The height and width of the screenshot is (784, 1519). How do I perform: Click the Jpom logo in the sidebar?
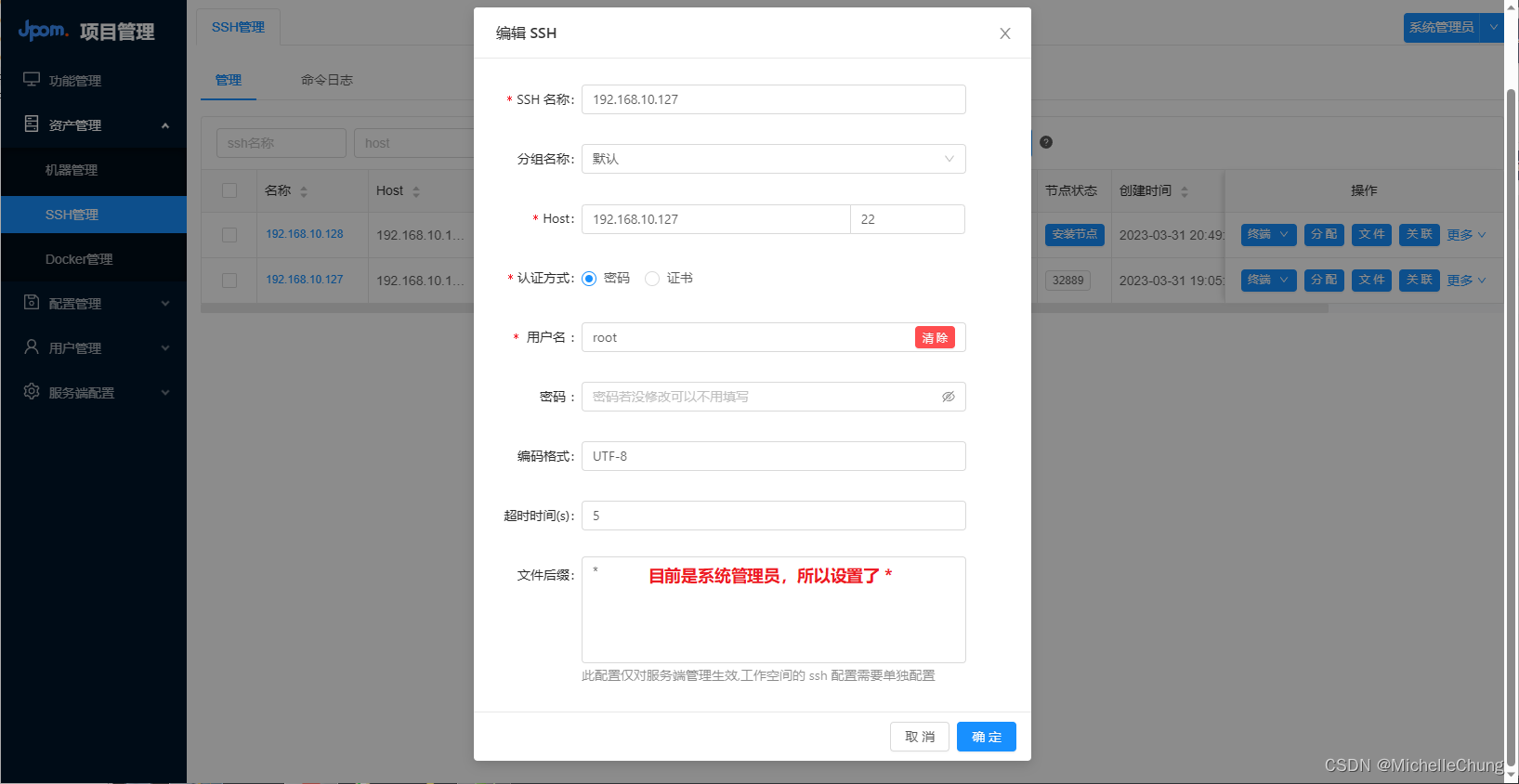pos(44,31)
